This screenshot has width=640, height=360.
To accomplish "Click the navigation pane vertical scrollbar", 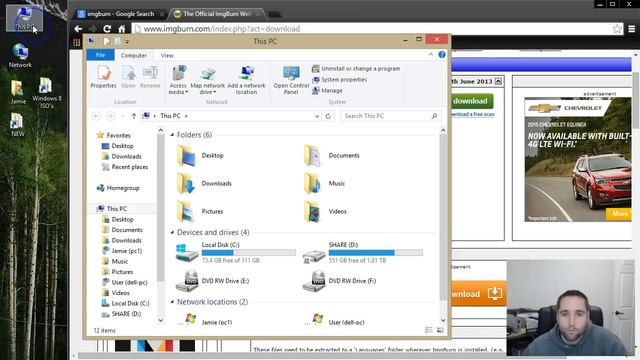I will coord(160,209).
